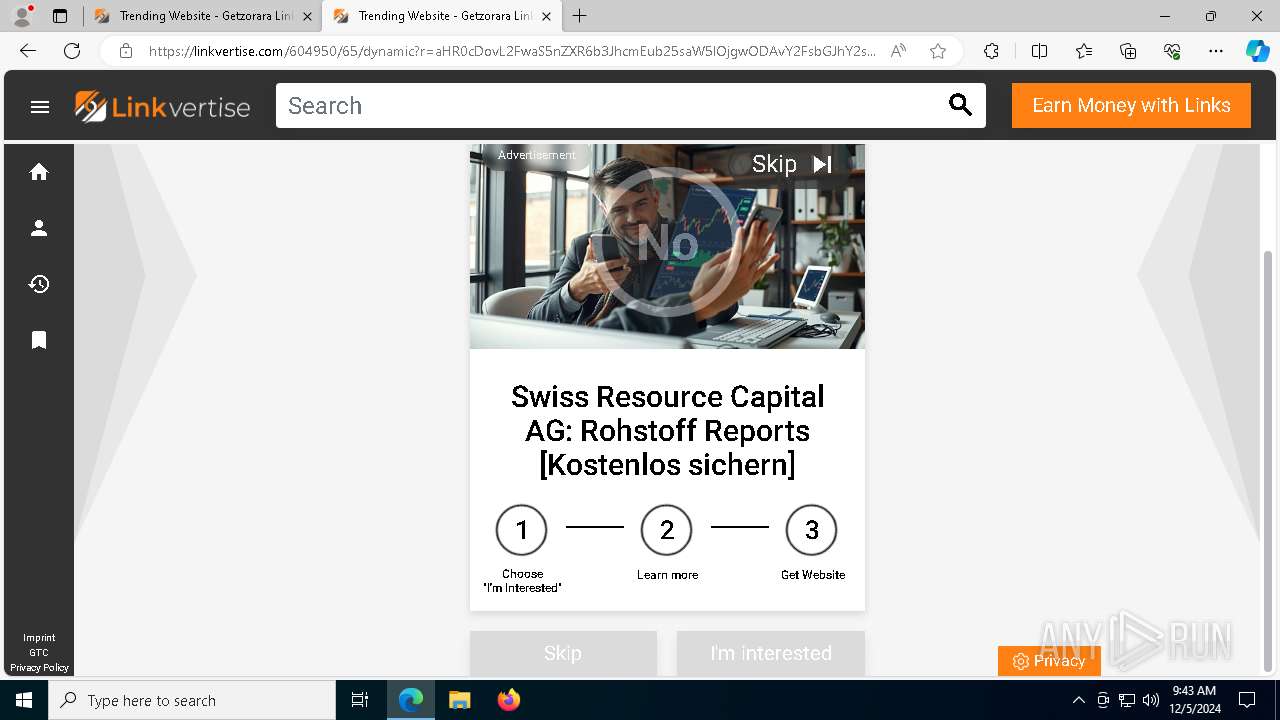Open the Privacy settings button
Viewport: 1280px width, 720px height.
pos(1049,661)
